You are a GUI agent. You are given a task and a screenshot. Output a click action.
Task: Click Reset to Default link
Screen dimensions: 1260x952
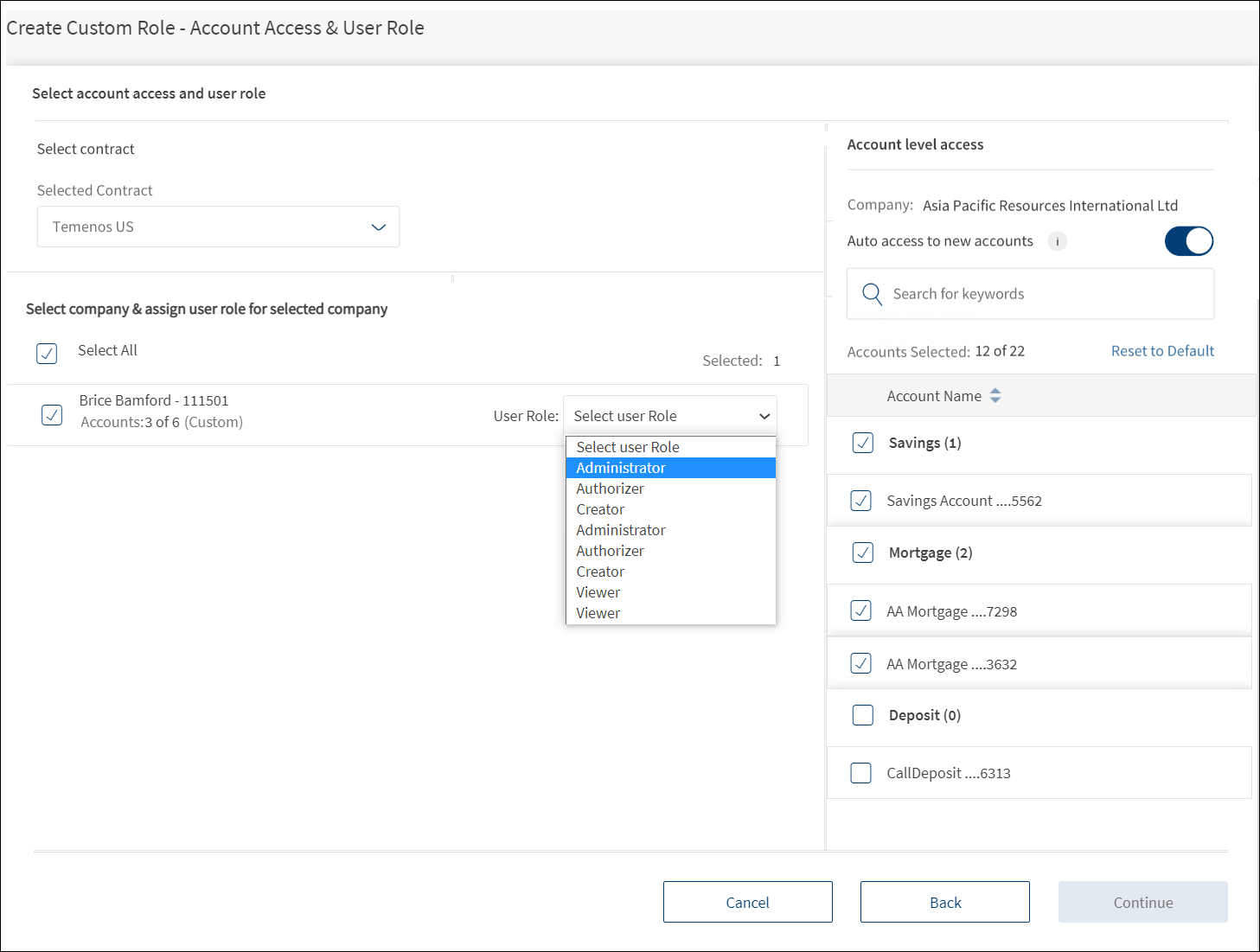point(1162,351)
